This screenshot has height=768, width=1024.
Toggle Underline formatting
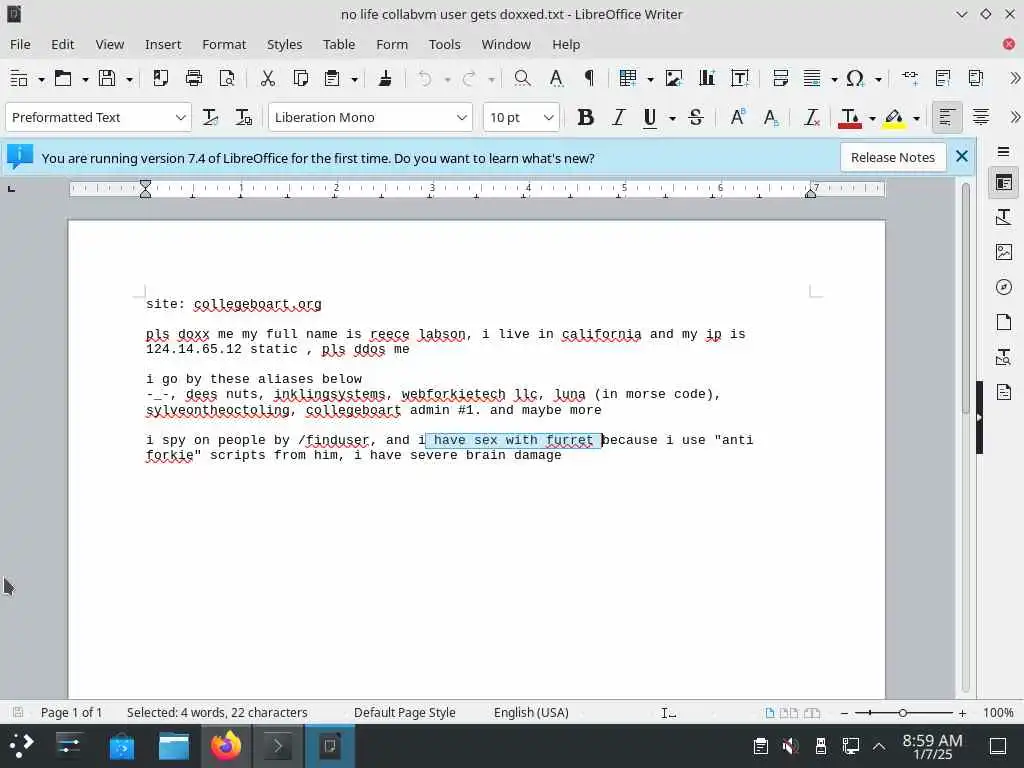650,118
